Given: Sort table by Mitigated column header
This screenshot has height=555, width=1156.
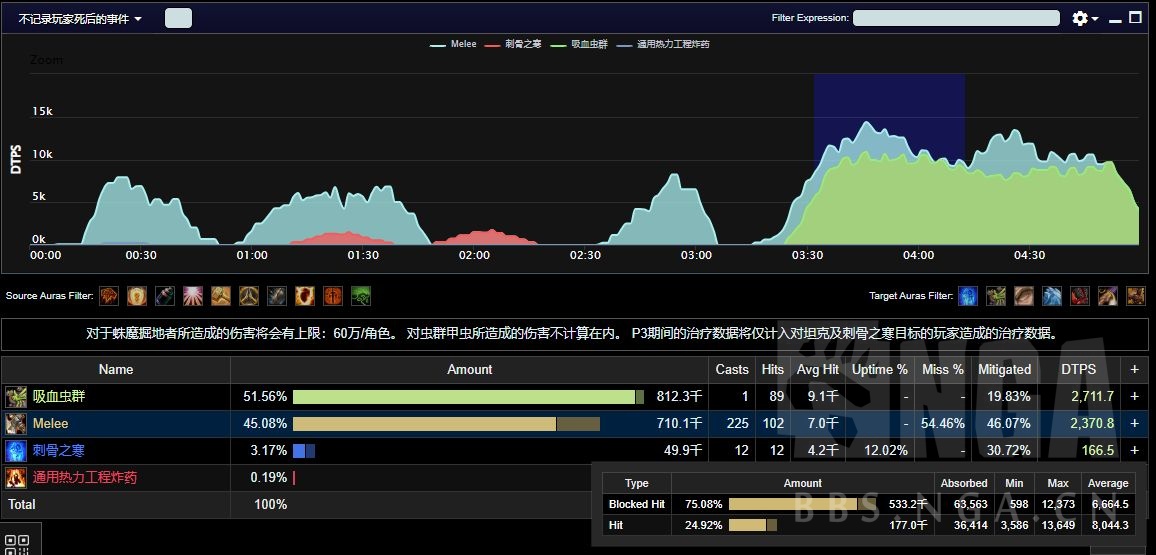Looking at the screenshot, I should (x=1004, y=369).
